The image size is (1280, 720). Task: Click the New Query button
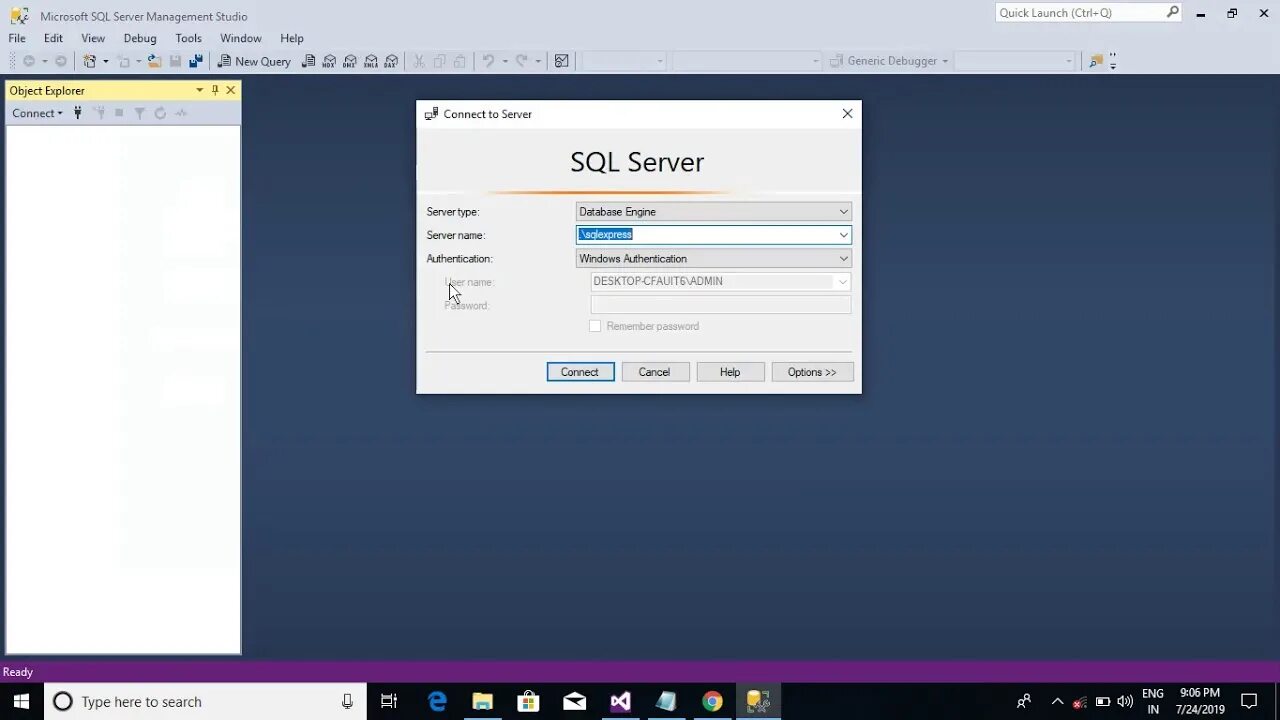254,61
